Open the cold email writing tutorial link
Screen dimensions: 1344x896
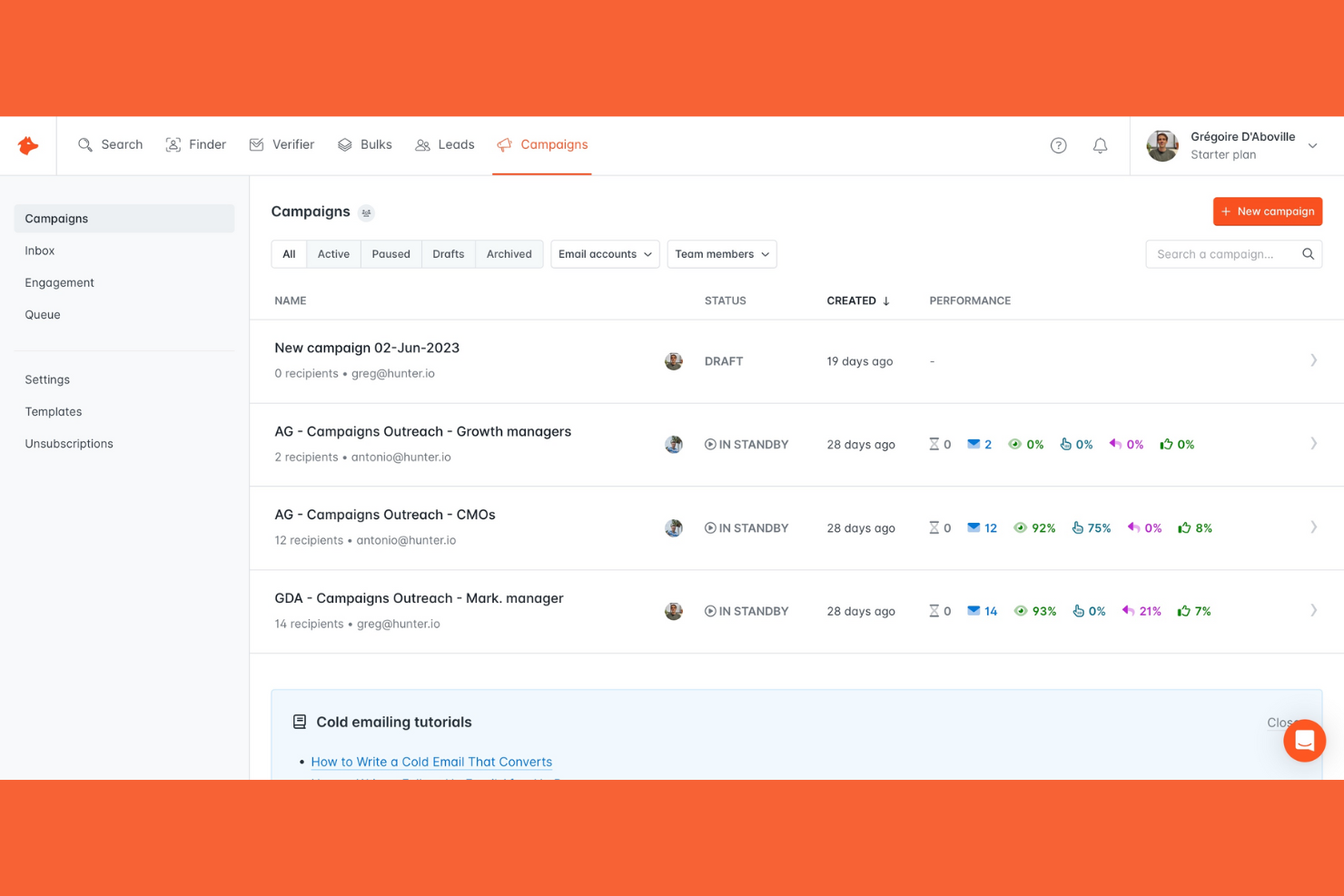pyautogui.click(x=431, y=762)
